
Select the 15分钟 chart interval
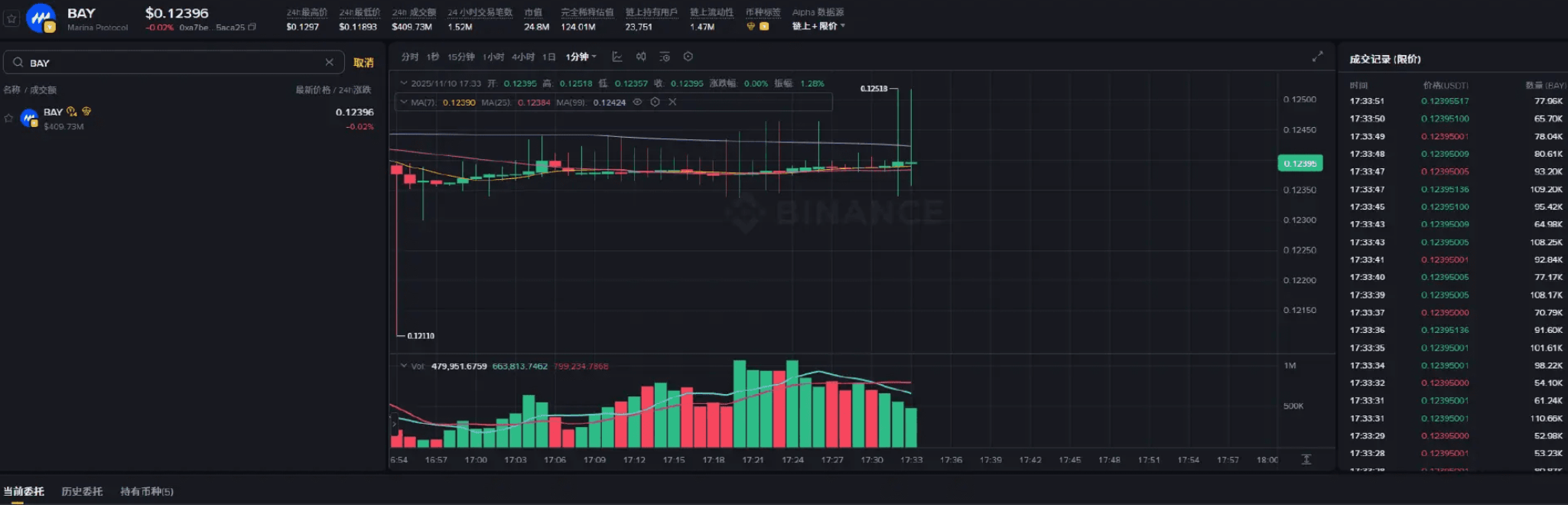tap(460, 57)
